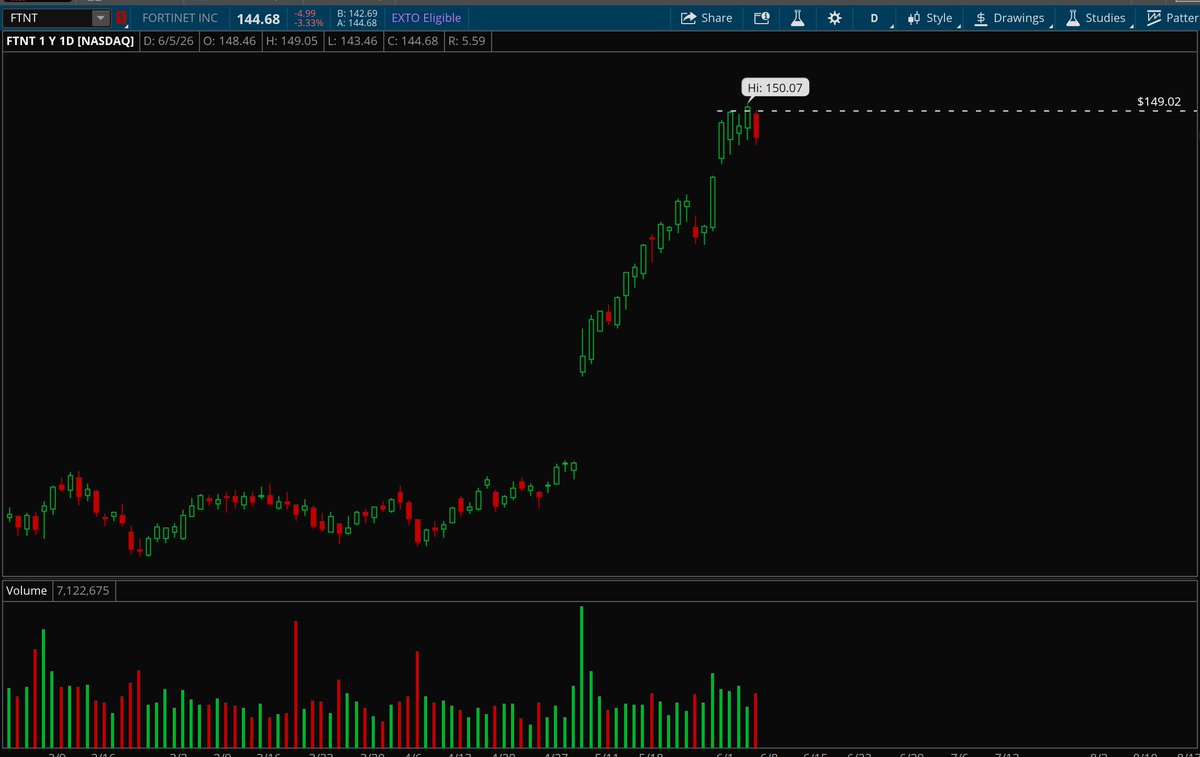Viewport: 1200px width, 757px height.
Task: Click the date readout D: 6/5/26
Action: pyautogui.click(x=169, y=41)
